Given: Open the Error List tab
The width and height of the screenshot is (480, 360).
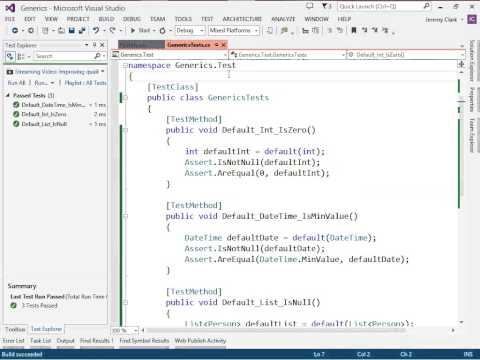Looking at the screenshot, I should [14, 341].
